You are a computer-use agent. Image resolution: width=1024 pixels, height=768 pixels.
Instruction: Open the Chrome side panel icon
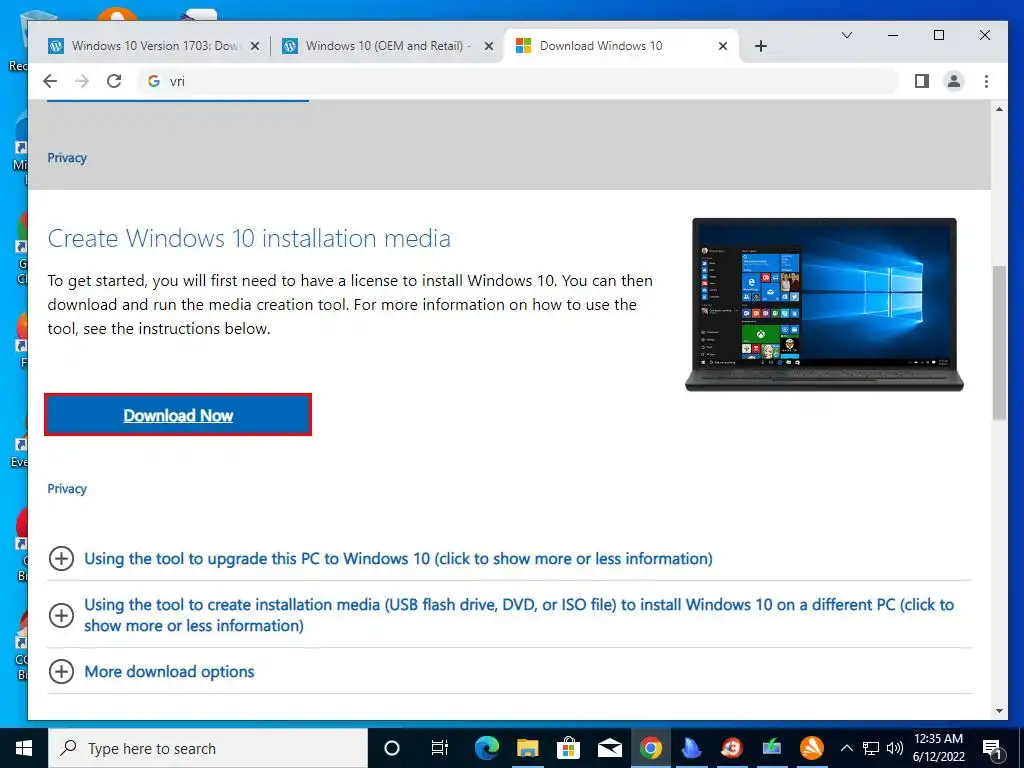pyautogui.click(x=921, y=81)
